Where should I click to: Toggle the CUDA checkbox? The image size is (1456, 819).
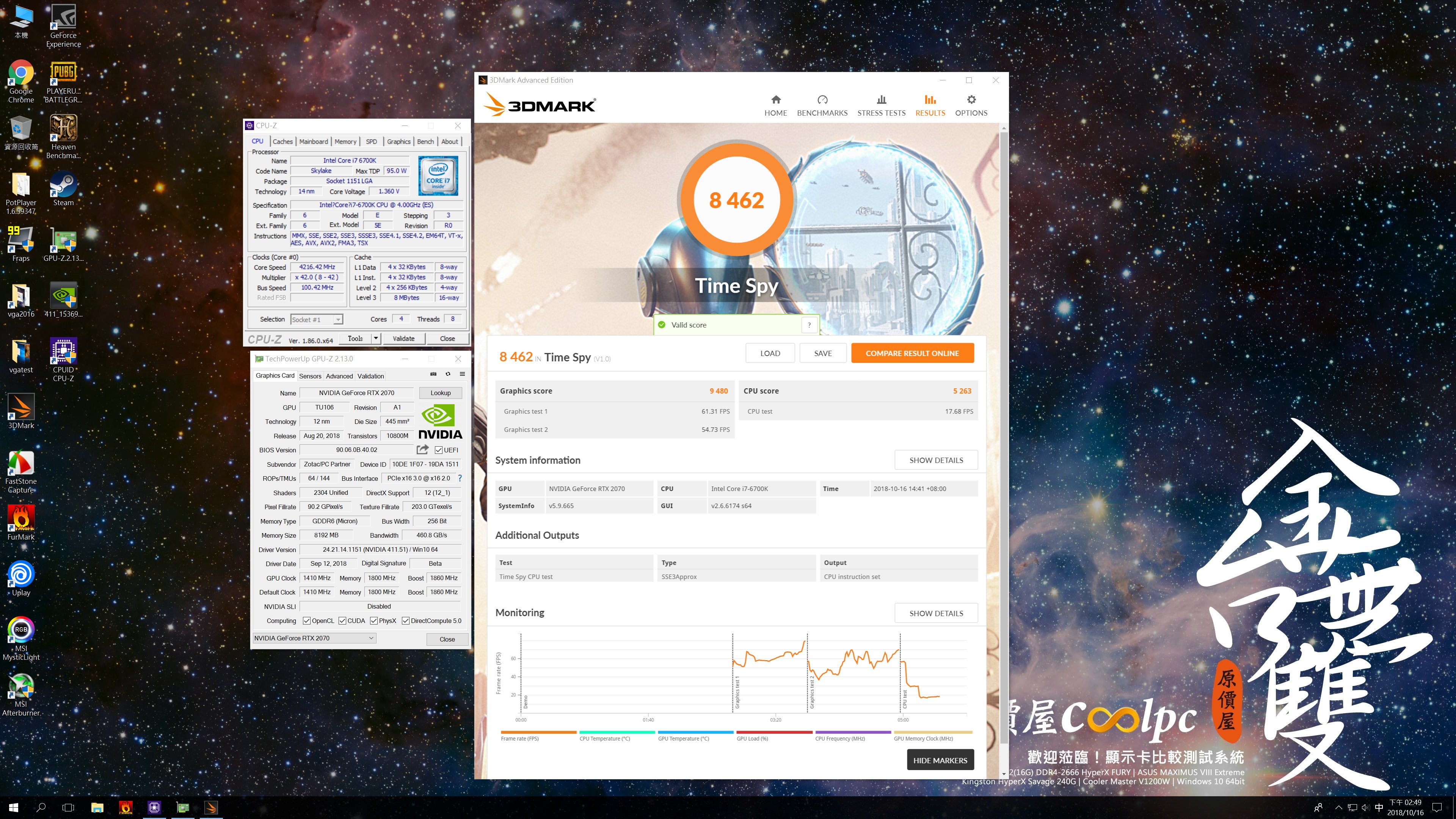(x=342, y=621)
